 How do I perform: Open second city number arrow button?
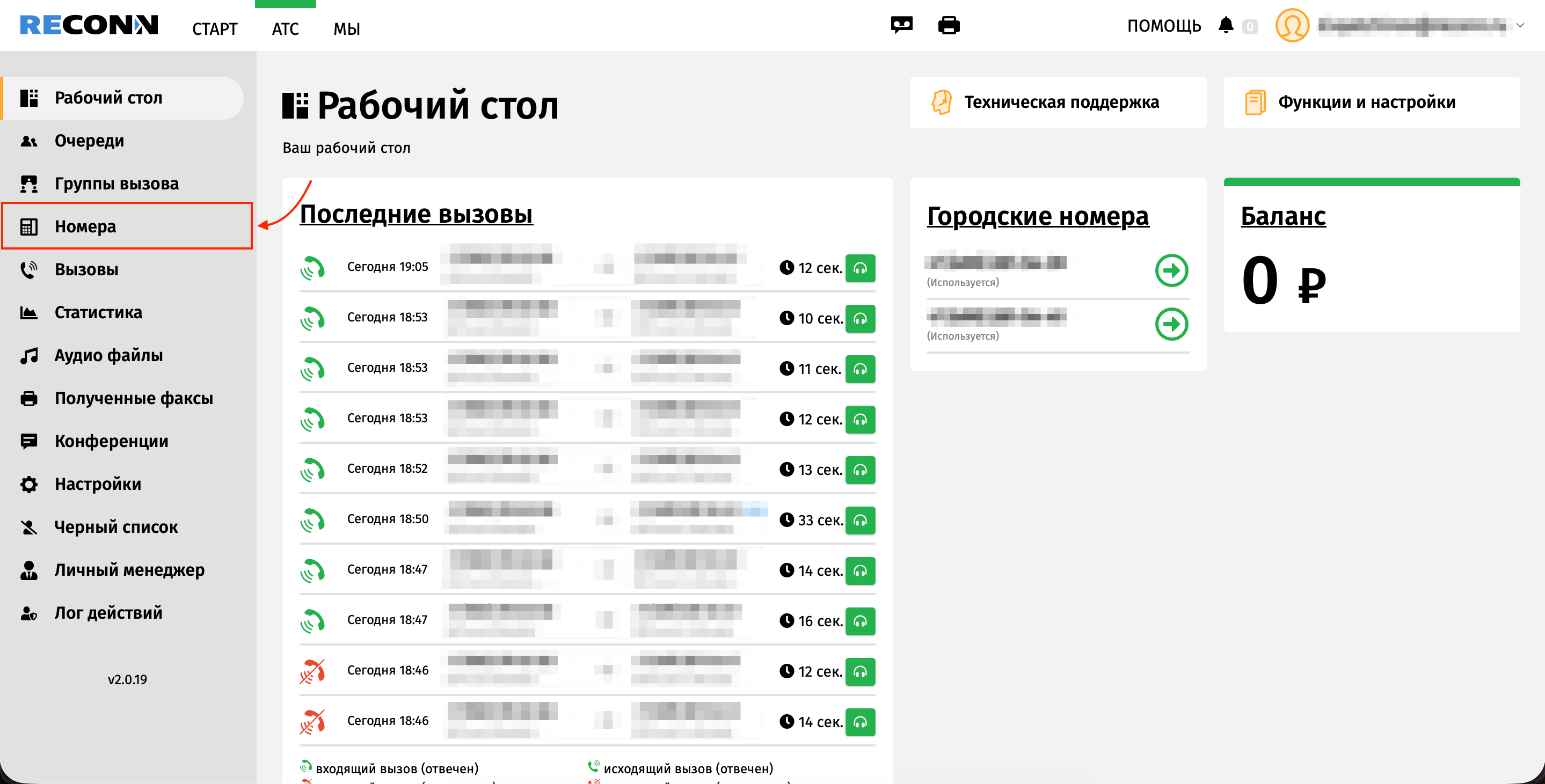point(1171,324)
